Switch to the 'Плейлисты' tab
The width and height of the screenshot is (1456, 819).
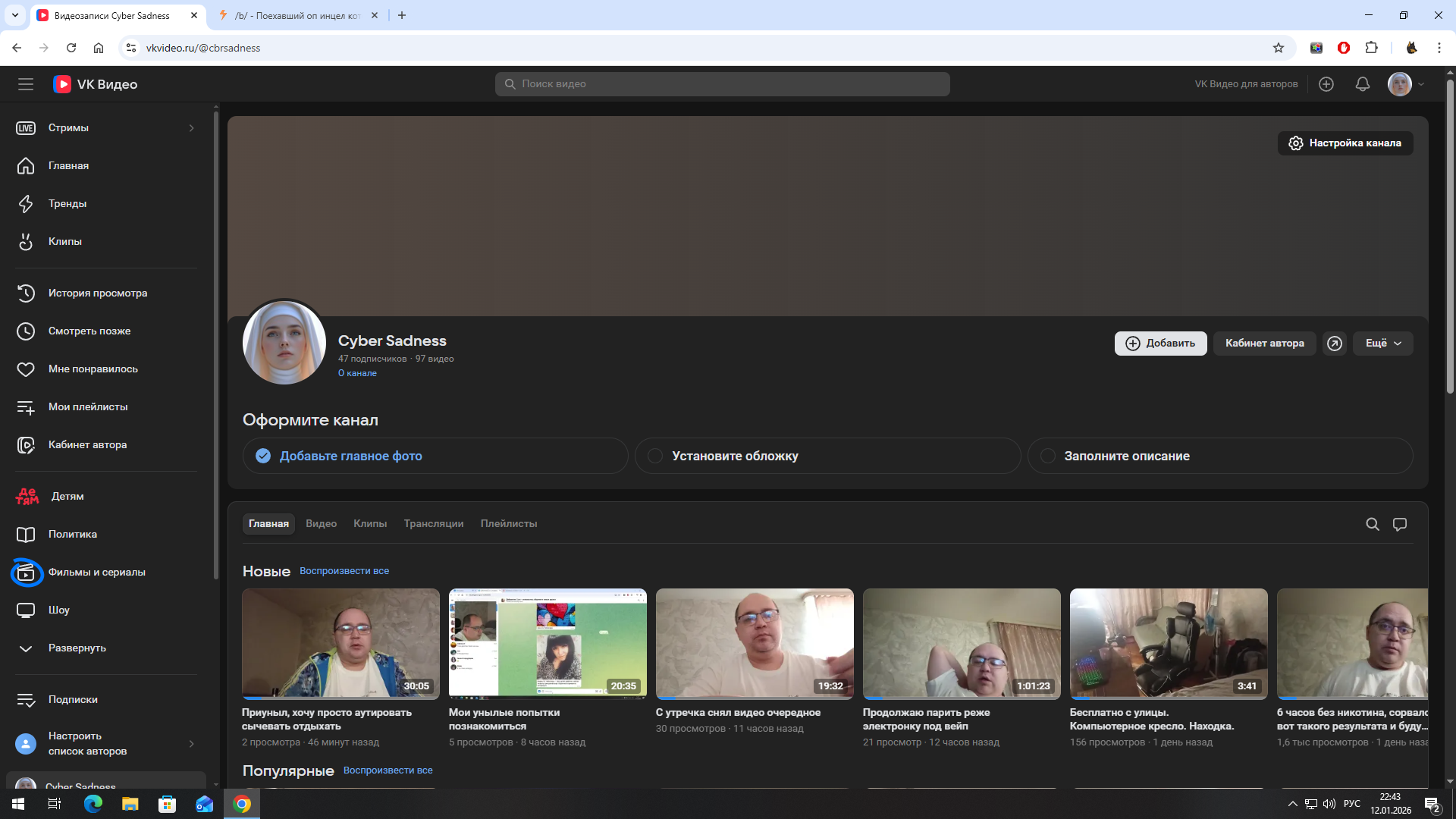508,524
